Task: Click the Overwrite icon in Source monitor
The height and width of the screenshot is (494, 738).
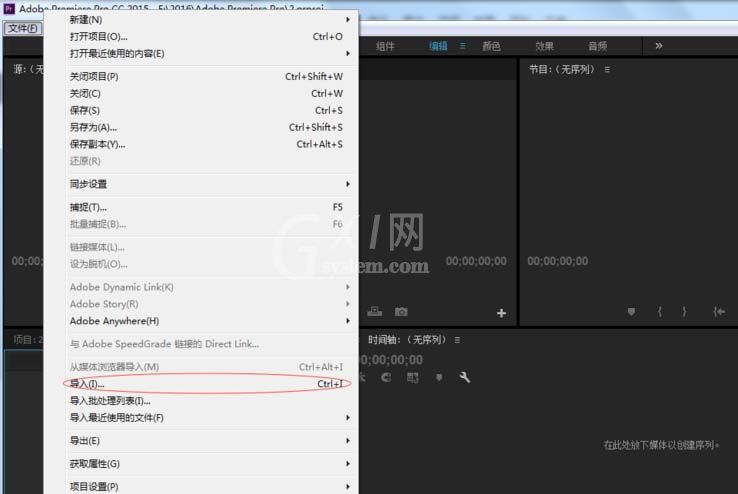Action: [375, 311]
